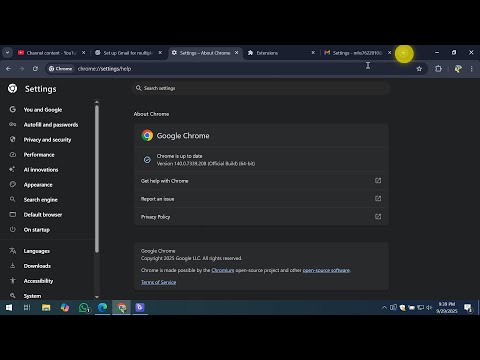Open the Extensions puzzle icon
The image size is (480, 360).
tap(438, 69)
